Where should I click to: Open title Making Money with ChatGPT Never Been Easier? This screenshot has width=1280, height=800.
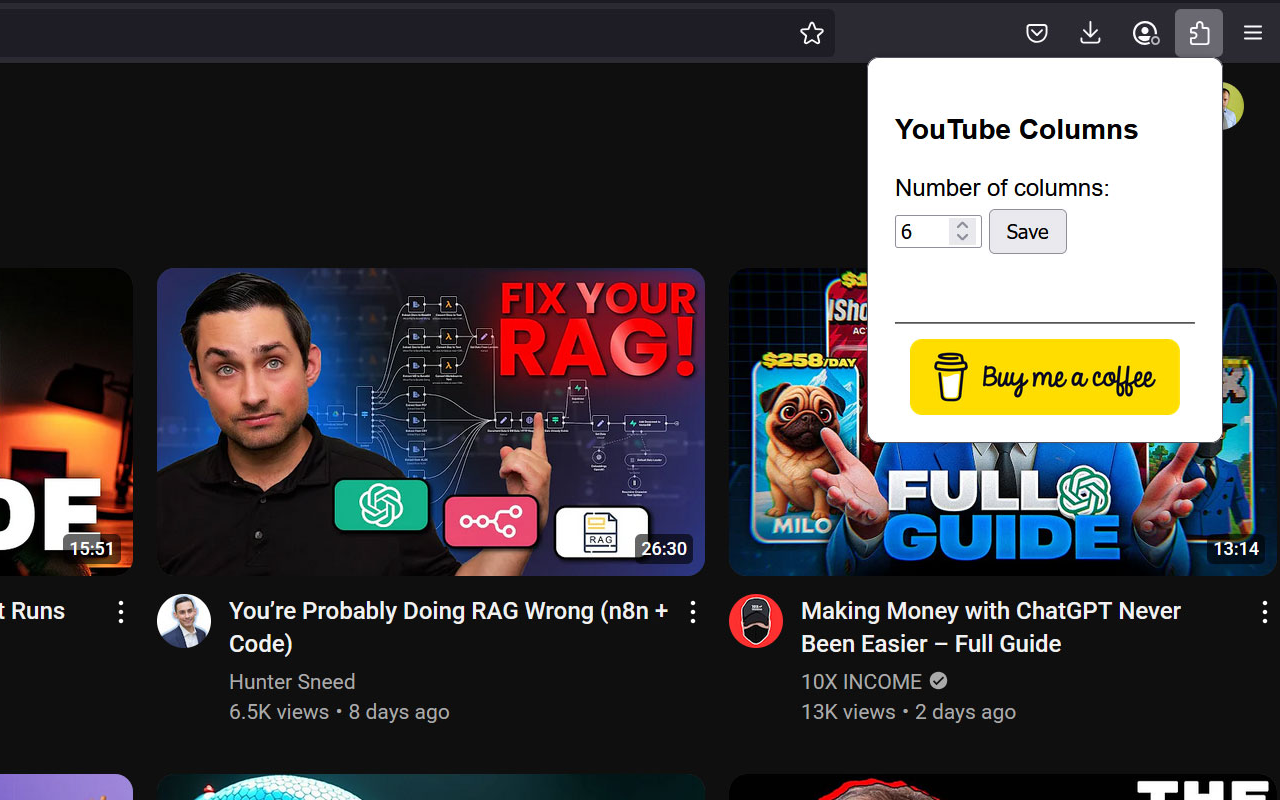[x=991, y=627]
